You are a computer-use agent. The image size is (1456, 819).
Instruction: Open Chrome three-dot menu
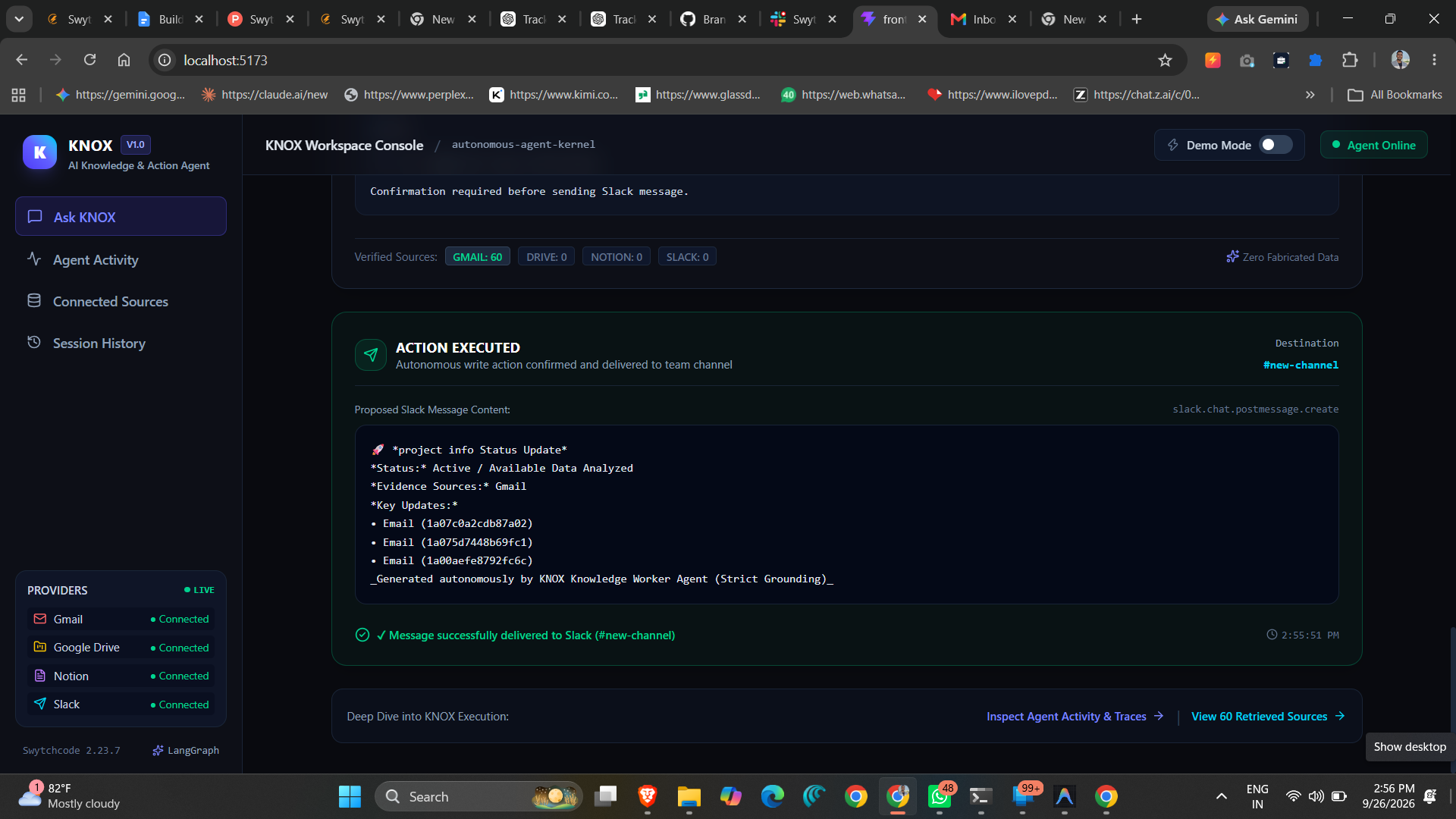[x=1434, y=60]
